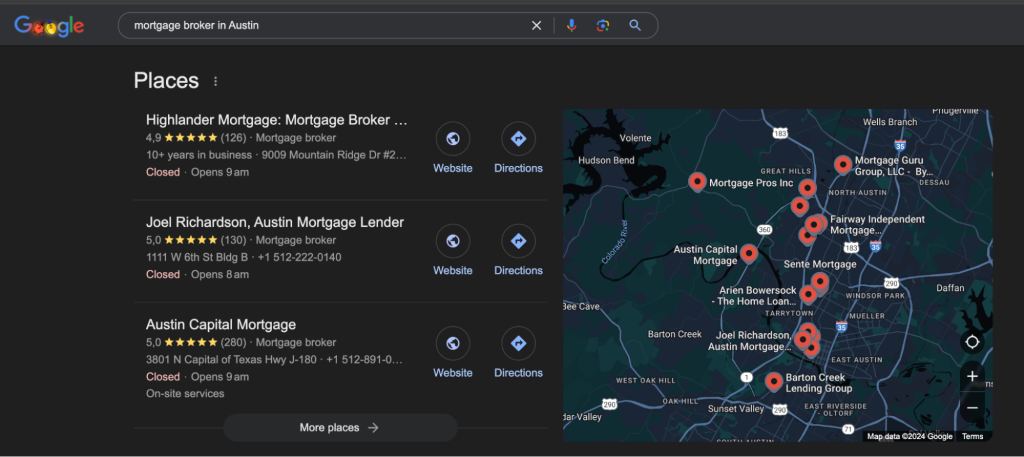This screenshot has height=457, width=1024.
Task: Click the map Terms link
Action: click(x=972, y=436)
